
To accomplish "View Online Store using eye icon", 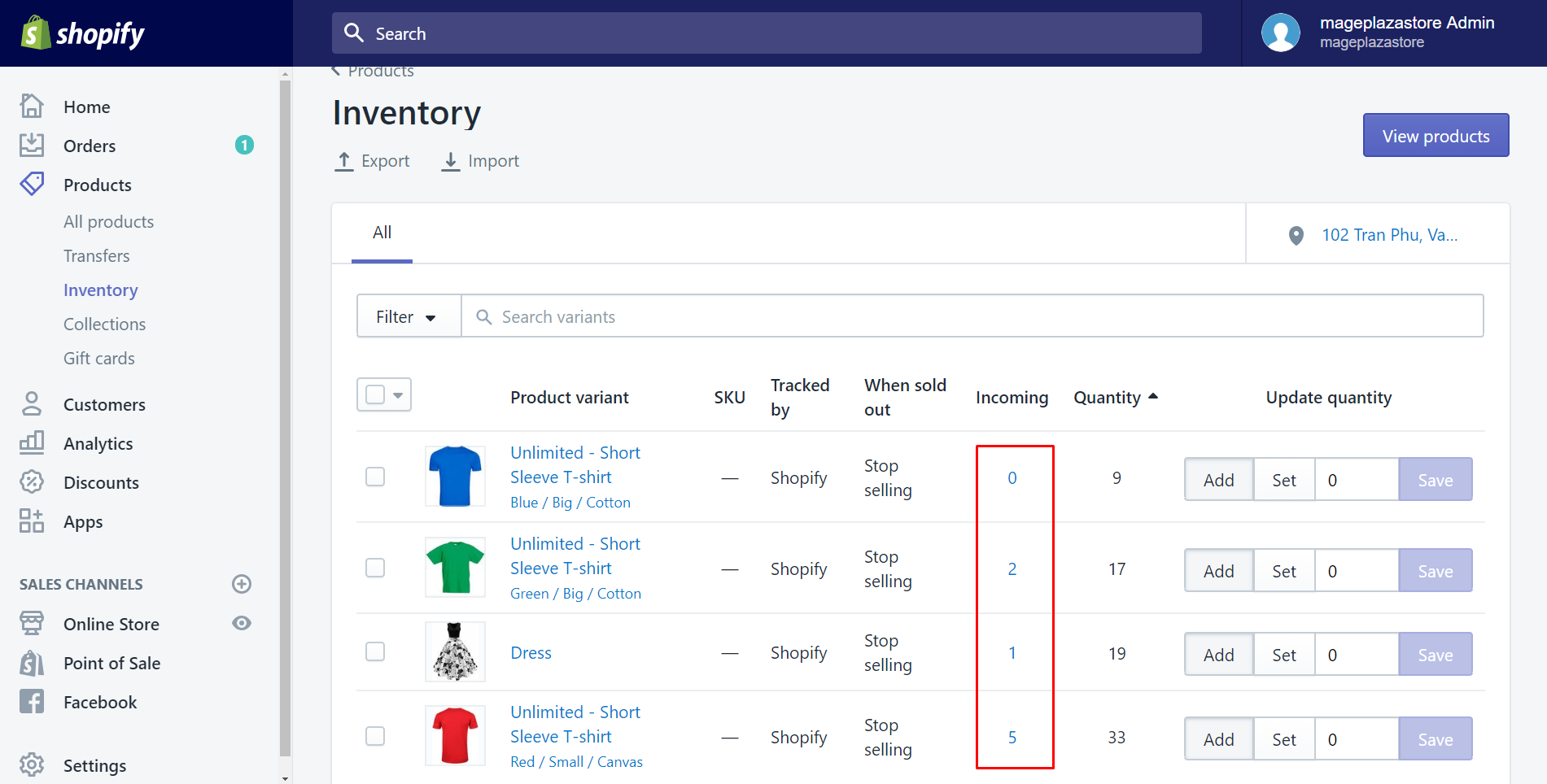I will tap(242, 623).
